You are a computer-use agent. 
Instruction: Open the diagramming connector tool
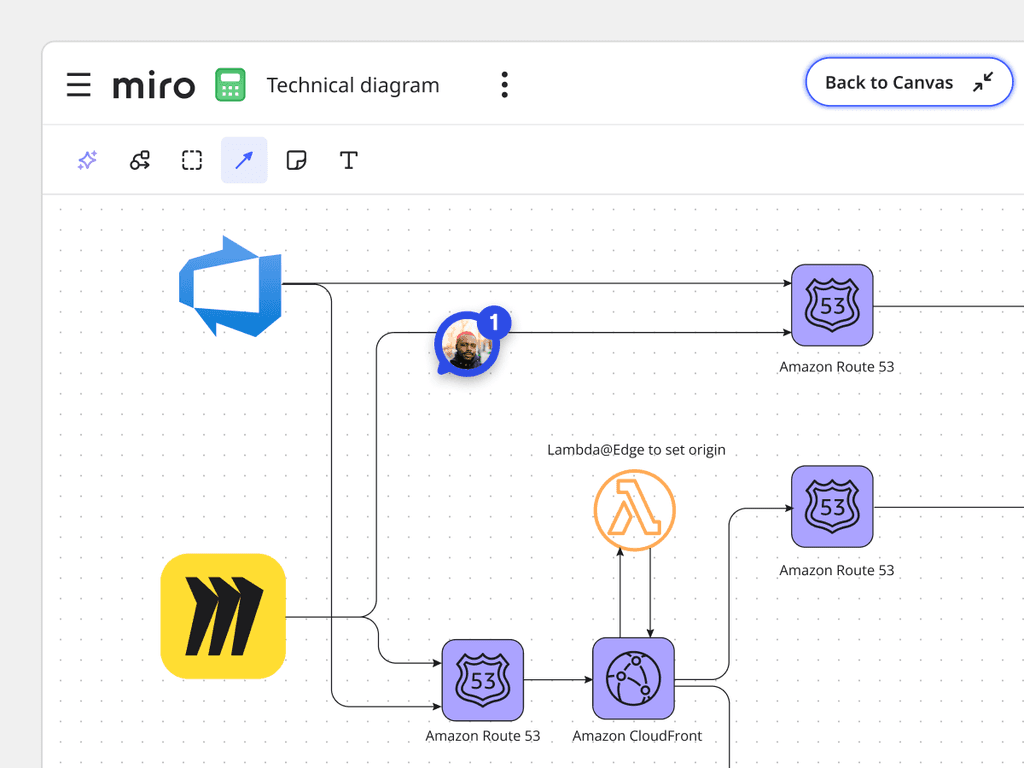pos(139,160)
